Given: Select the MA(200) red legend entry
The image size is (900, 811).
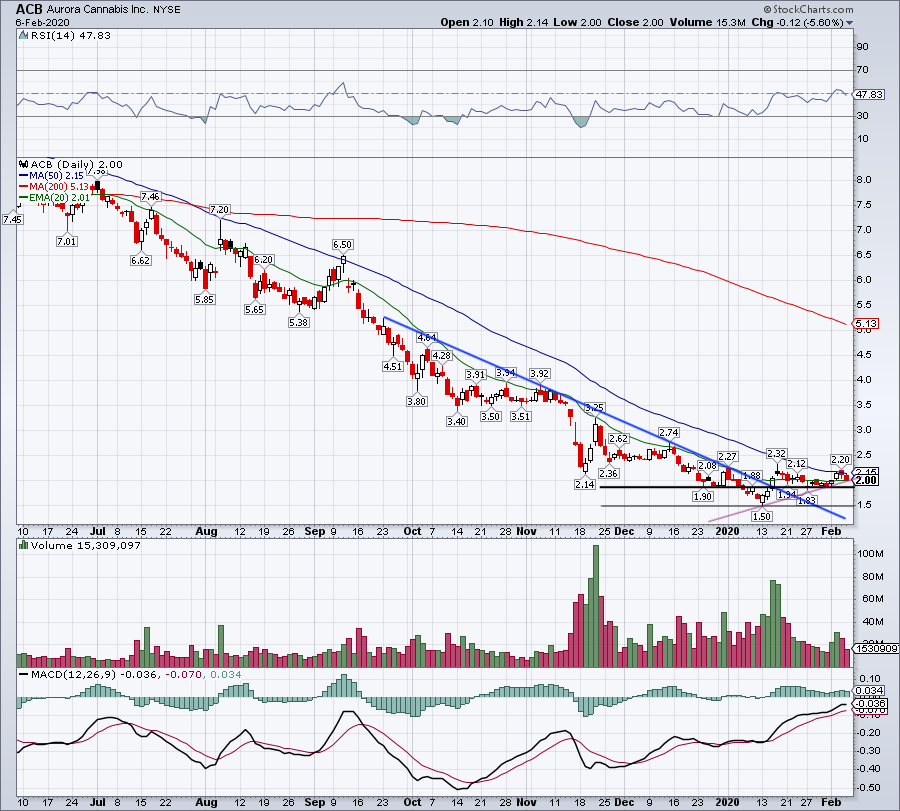Looking at the screenshot, I should coord(54,187).
